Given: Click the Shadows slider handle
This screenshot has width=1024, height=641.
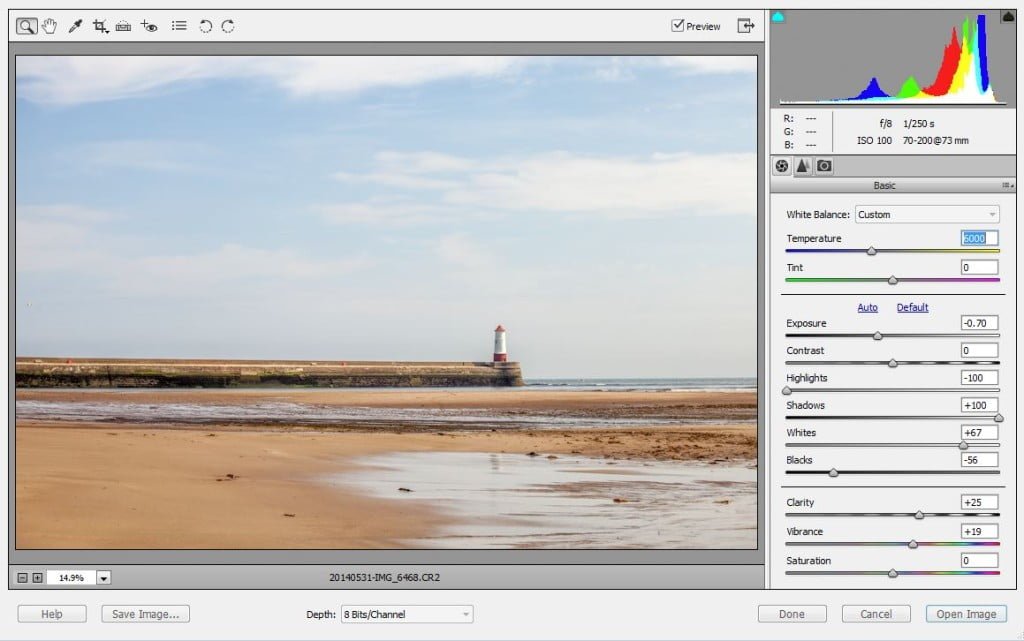Looking at the screenshot, I should point(999,418).
